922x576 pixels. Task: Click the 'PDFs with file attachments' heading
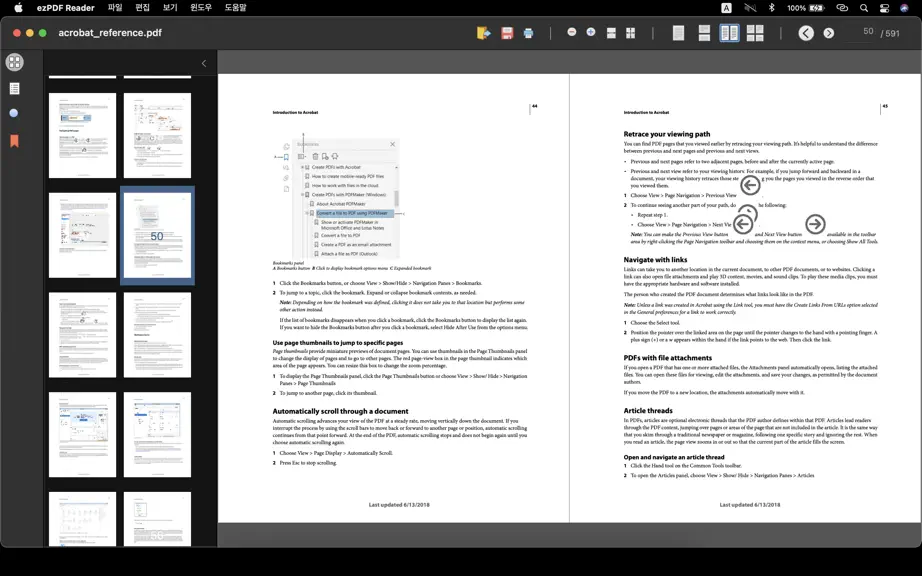[667, 357]
